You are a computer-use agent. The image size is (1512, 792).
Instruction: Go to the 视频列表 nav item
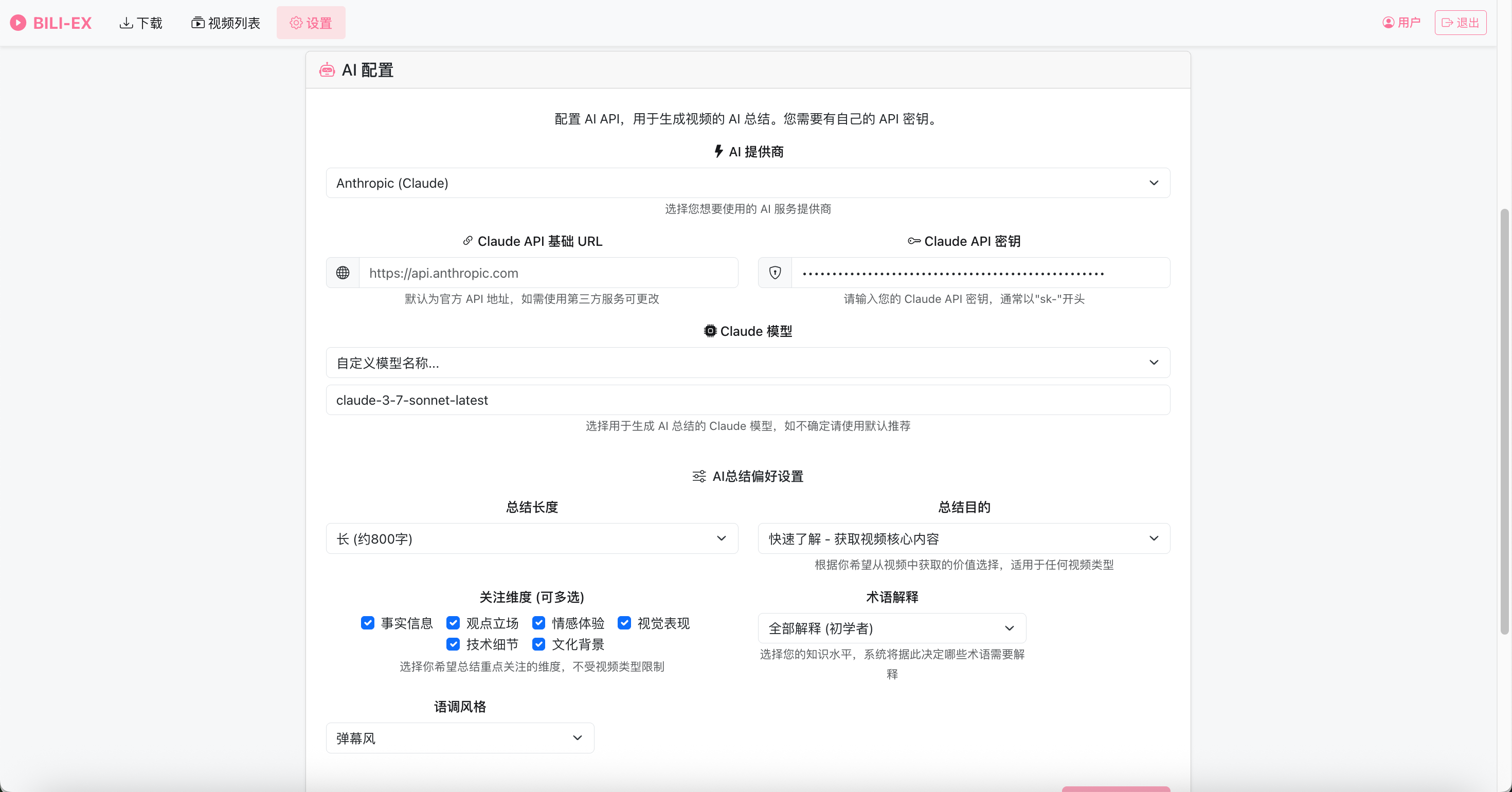tap(225, 23)
